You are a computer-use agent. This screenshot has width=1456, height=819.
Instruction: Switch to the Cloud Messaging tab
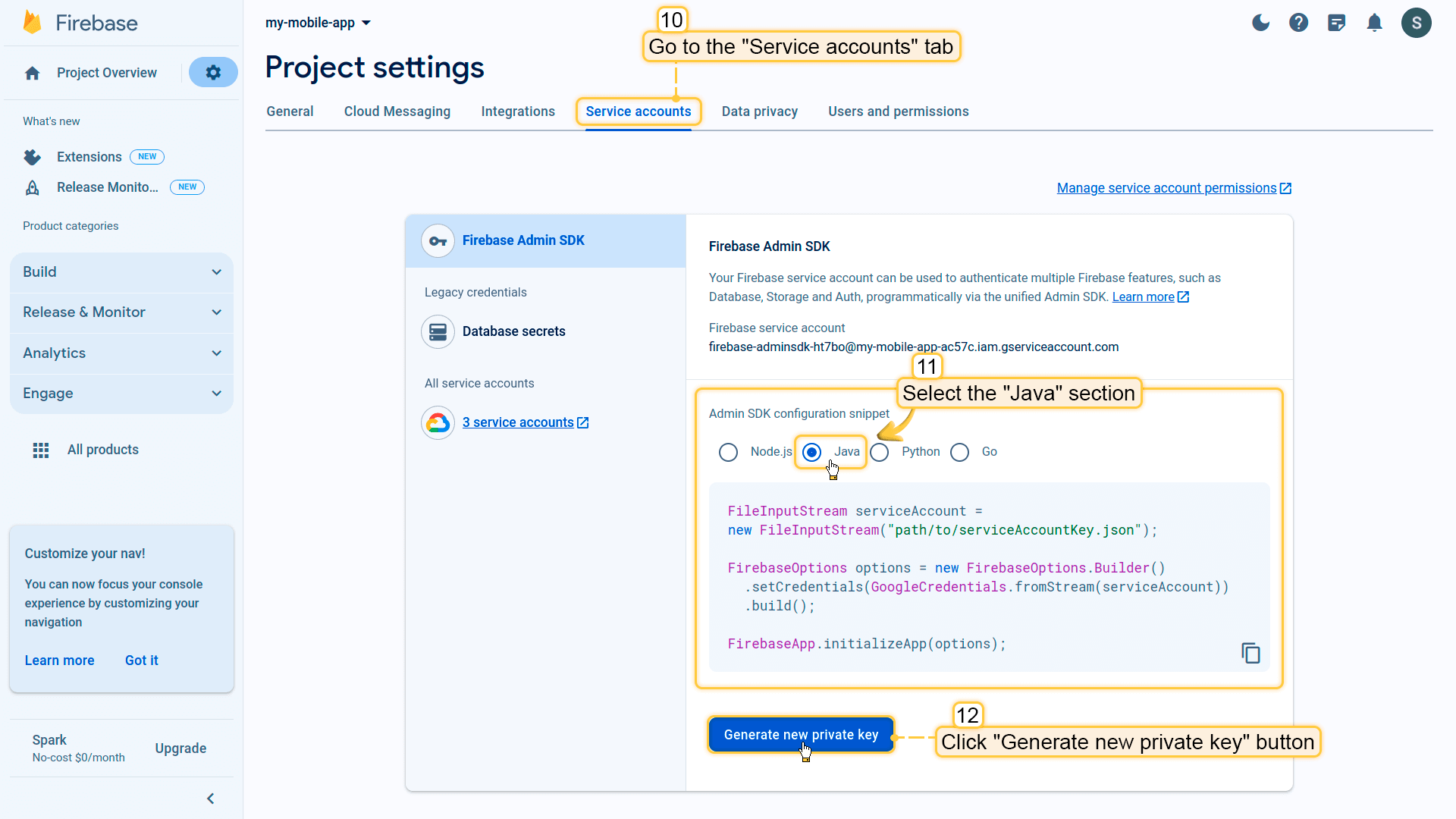click(397, 111)
